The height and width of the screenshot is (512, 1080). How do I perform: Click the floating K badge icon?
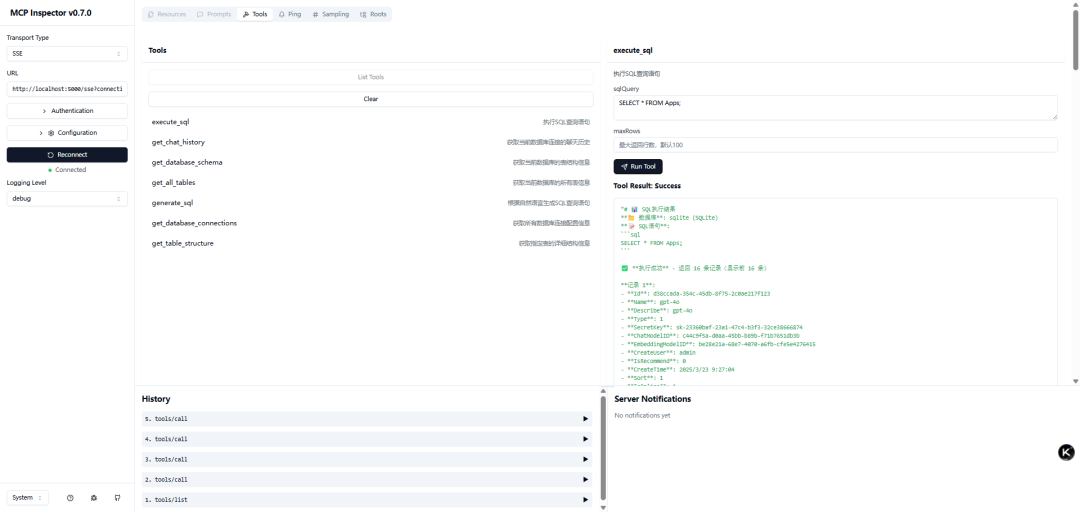pos(1066,452)
